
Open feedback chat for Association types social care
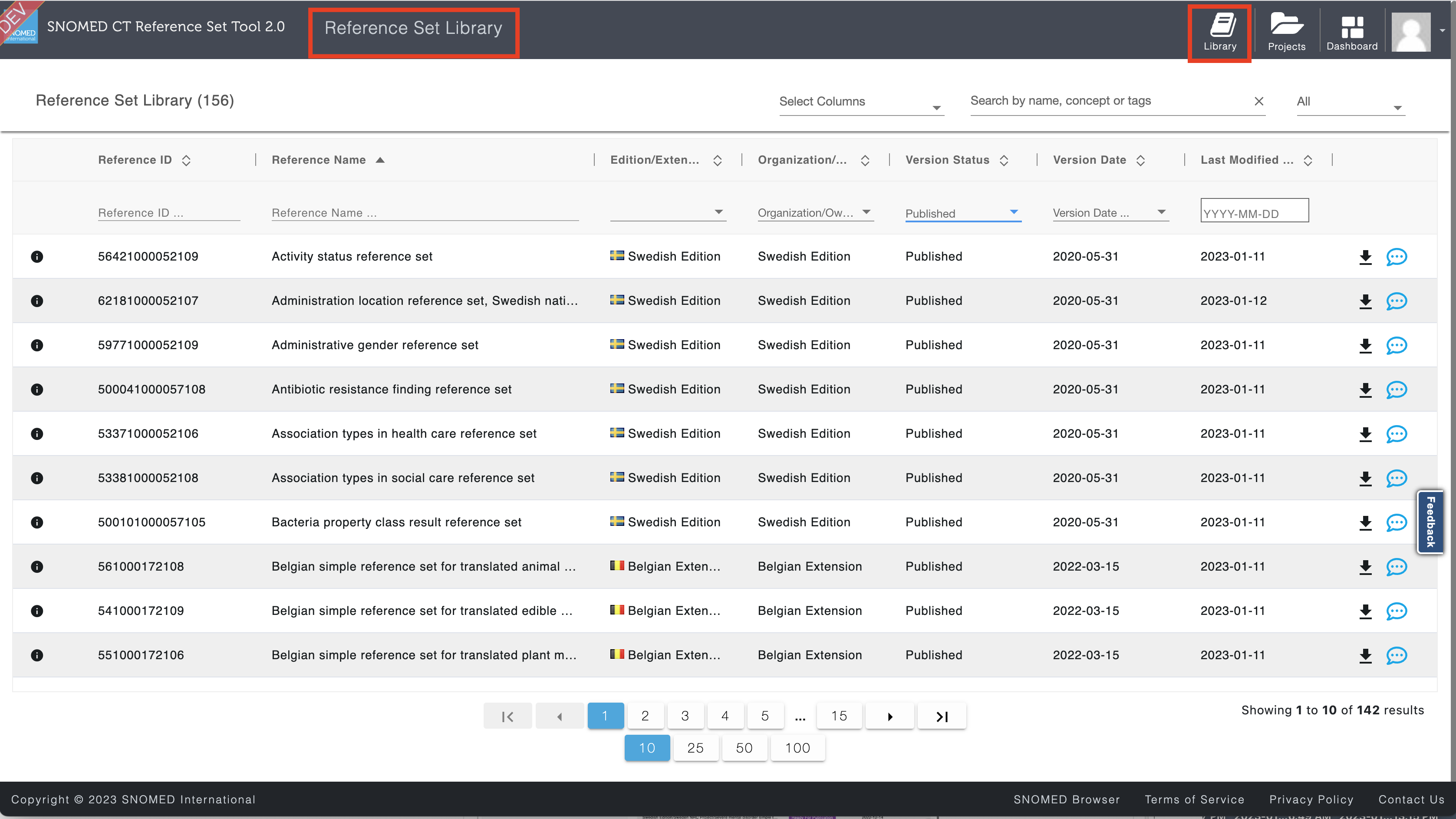point(1396,479)
